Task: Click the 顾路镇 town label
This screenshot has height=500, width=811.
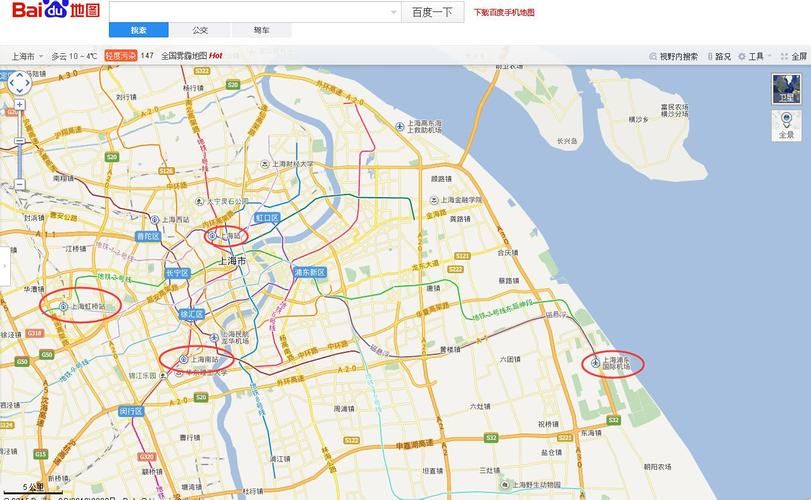Action: 441,179
